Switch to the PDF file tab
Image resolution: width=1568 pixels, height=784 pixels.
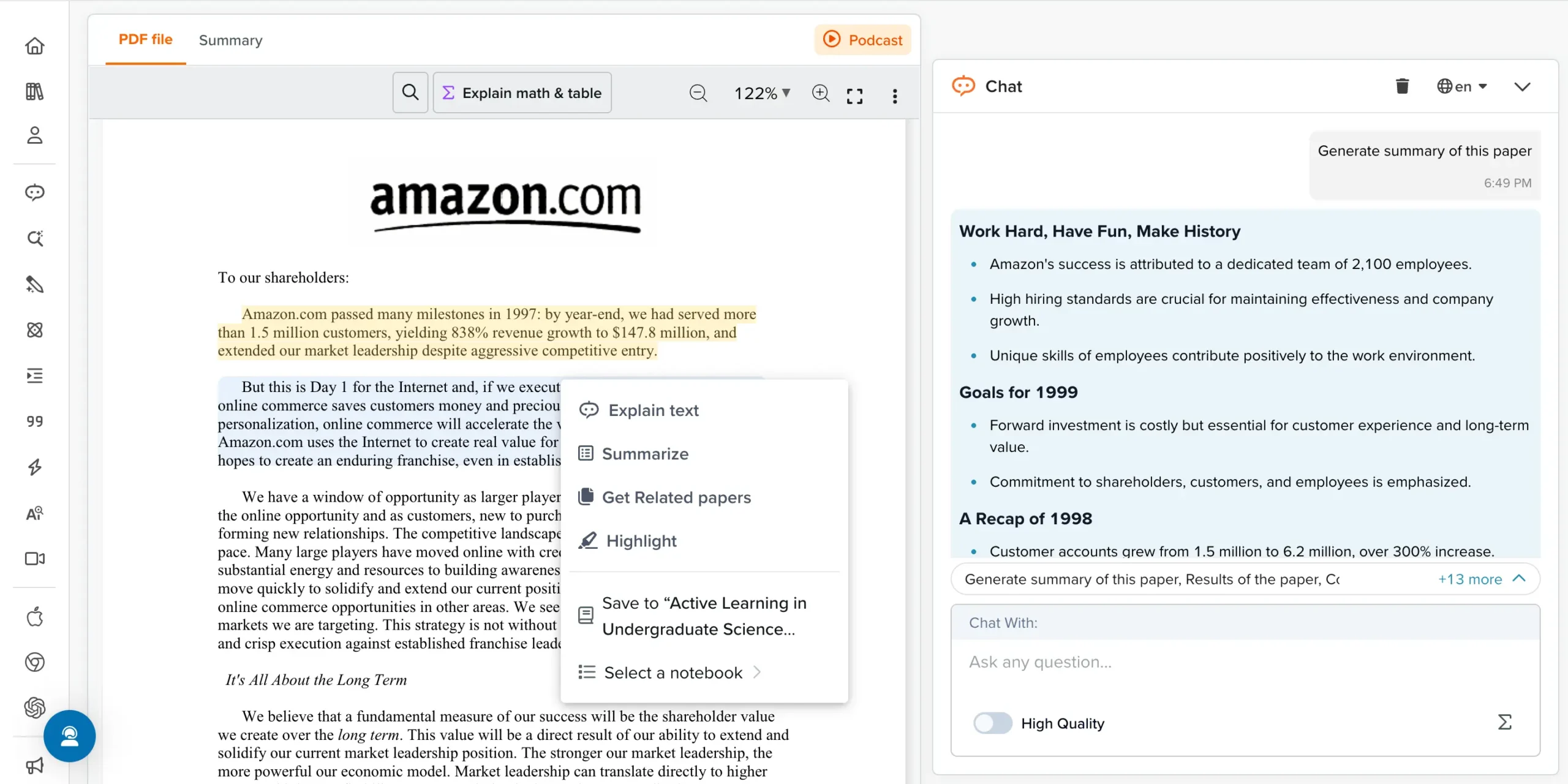click(x=145, y=40)
